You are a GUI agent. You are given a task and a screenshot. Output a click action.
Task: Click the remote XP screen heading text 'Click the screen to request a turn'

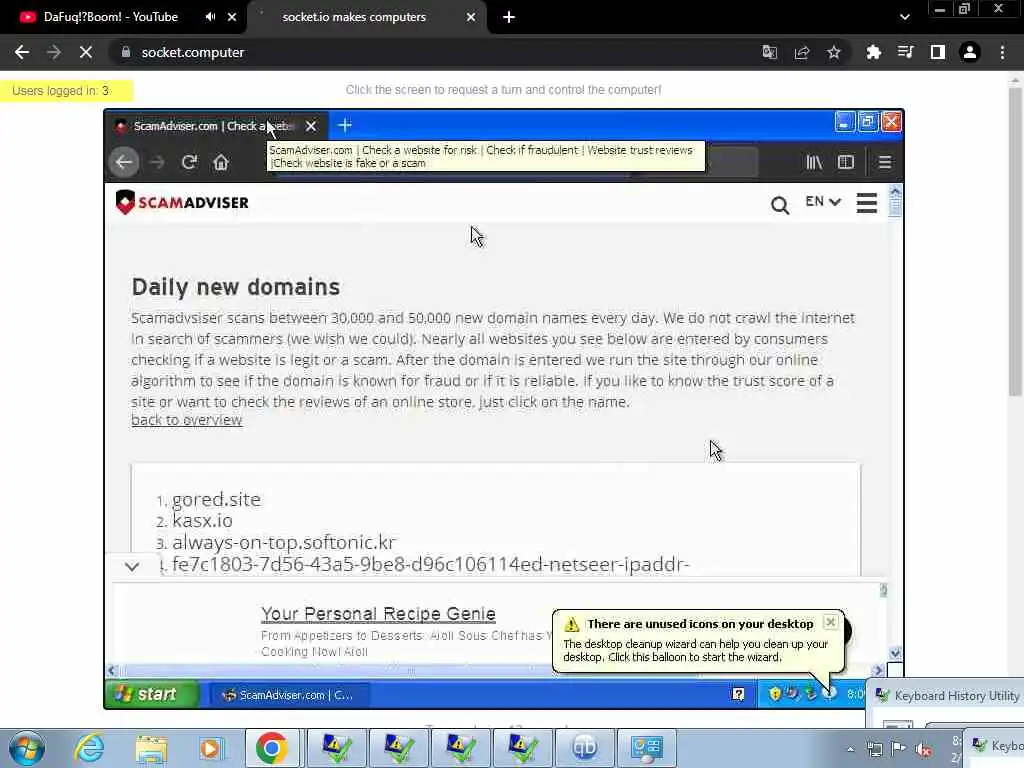coord(503,90)
